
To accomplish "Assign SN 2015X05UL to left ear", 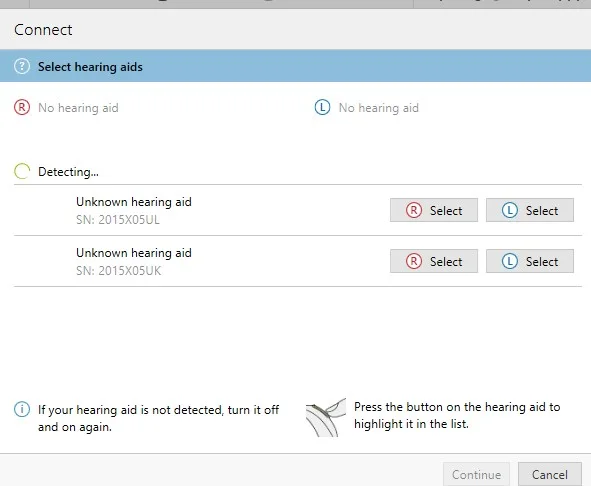I will [x=530, y=210].
